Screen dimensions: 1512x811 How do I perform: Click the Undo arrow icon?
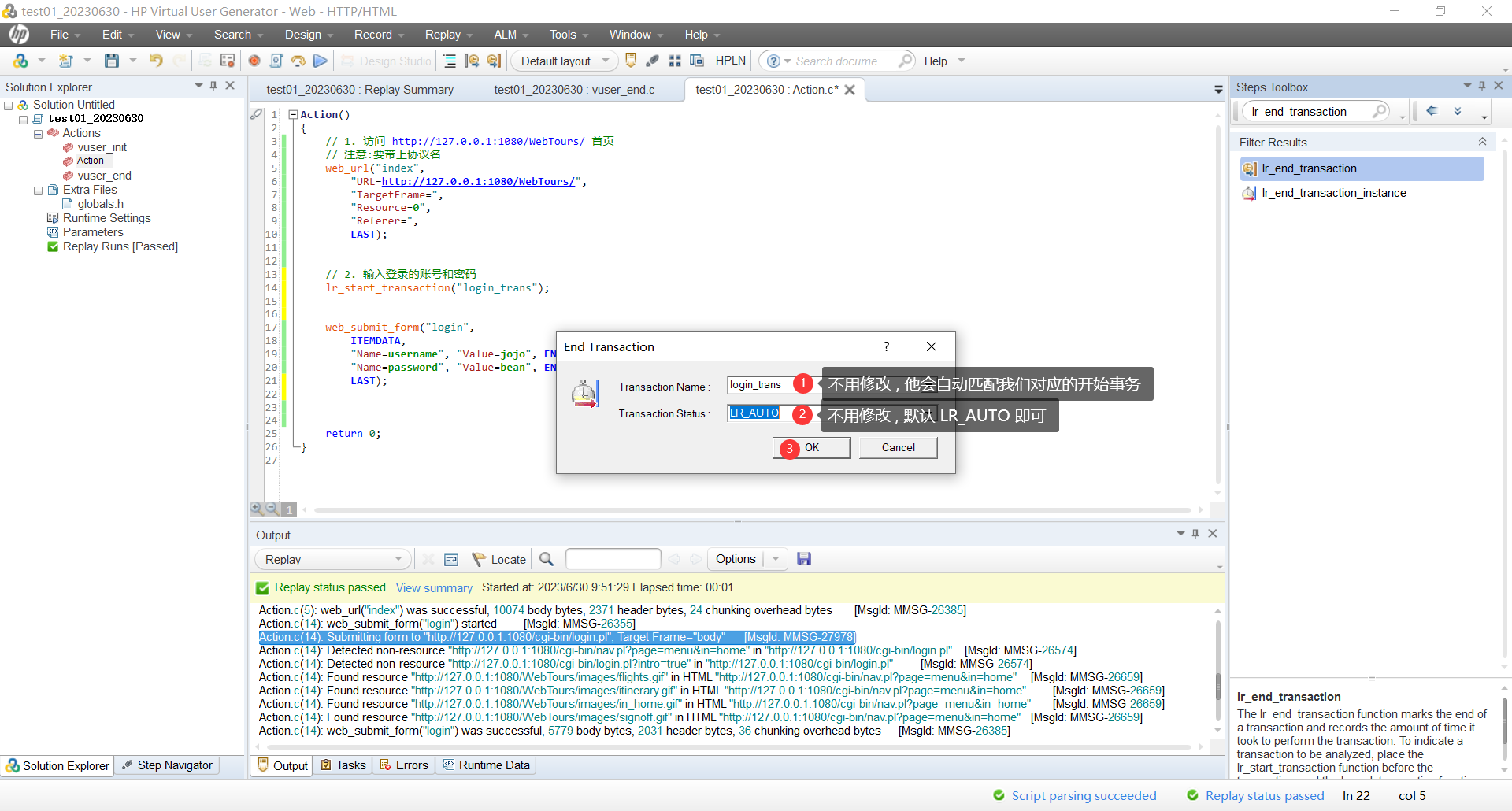[x=156, y=61]
